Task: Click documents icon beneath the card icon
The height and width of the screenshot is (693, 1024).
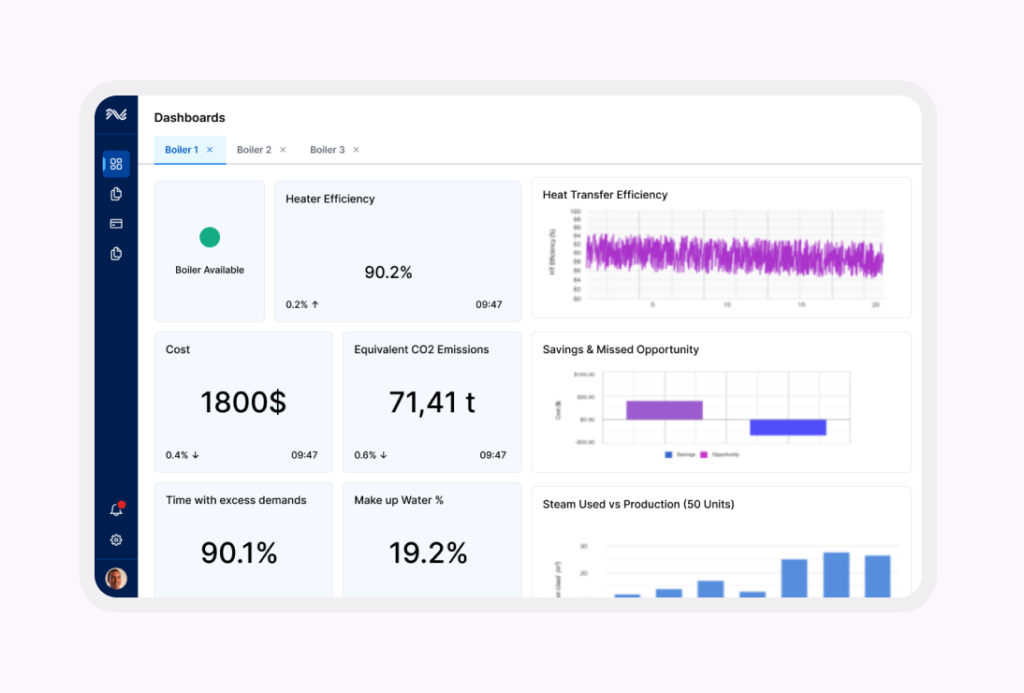Action: pyautogui.click(x=116, y=254)
